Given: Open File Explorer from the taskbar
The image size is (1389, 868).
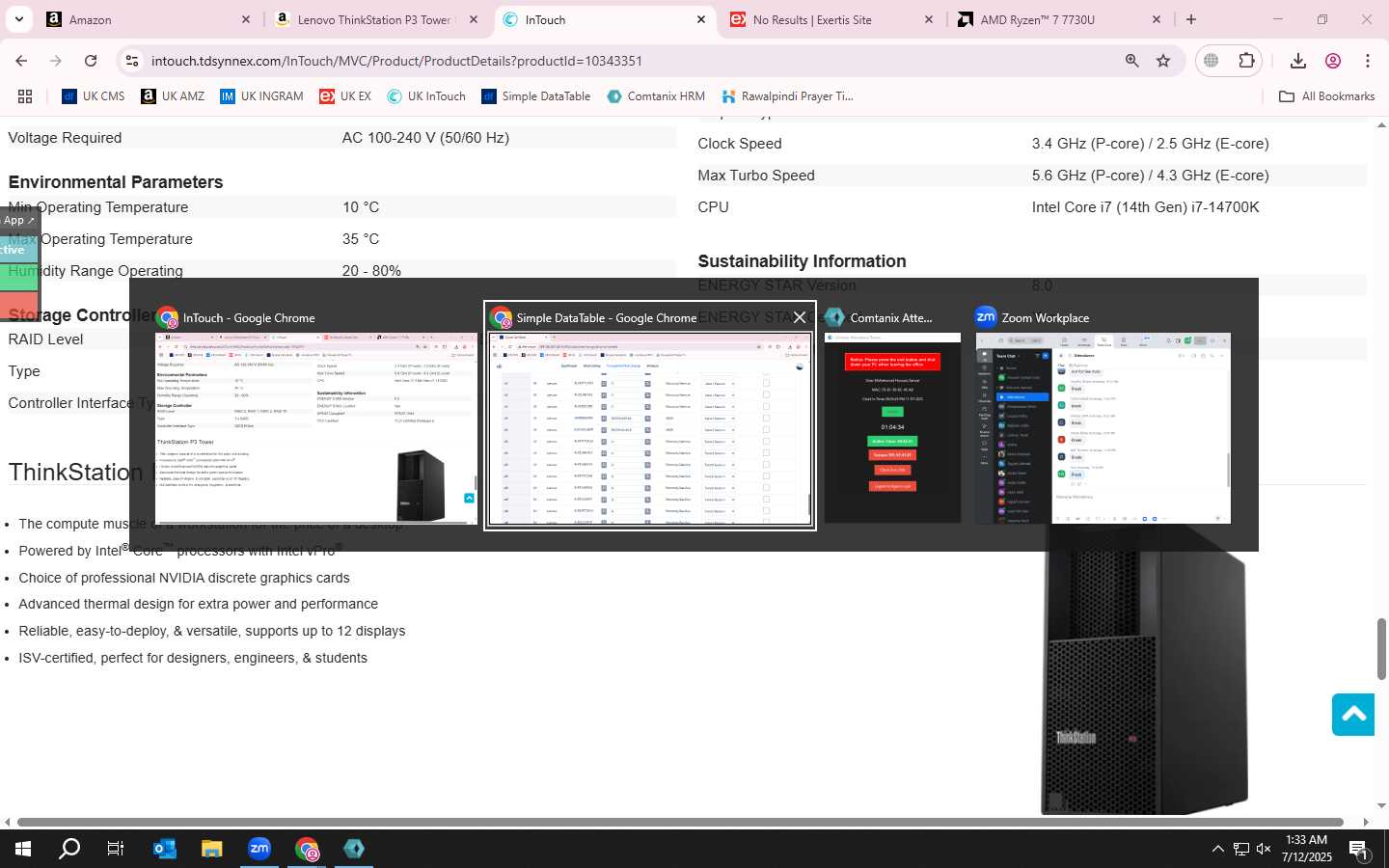Looking at the screenshot, I should pos(212,849).
